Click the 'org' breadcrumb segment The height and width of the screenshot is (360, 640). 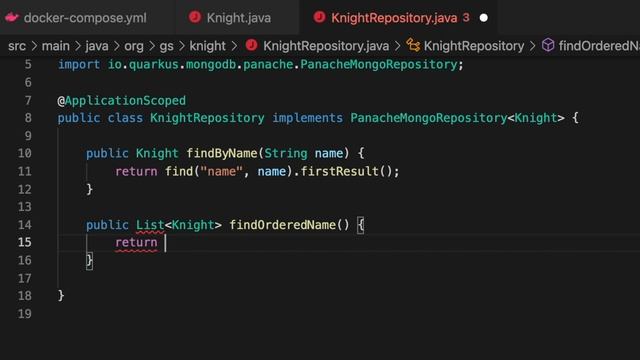[134, 46]
